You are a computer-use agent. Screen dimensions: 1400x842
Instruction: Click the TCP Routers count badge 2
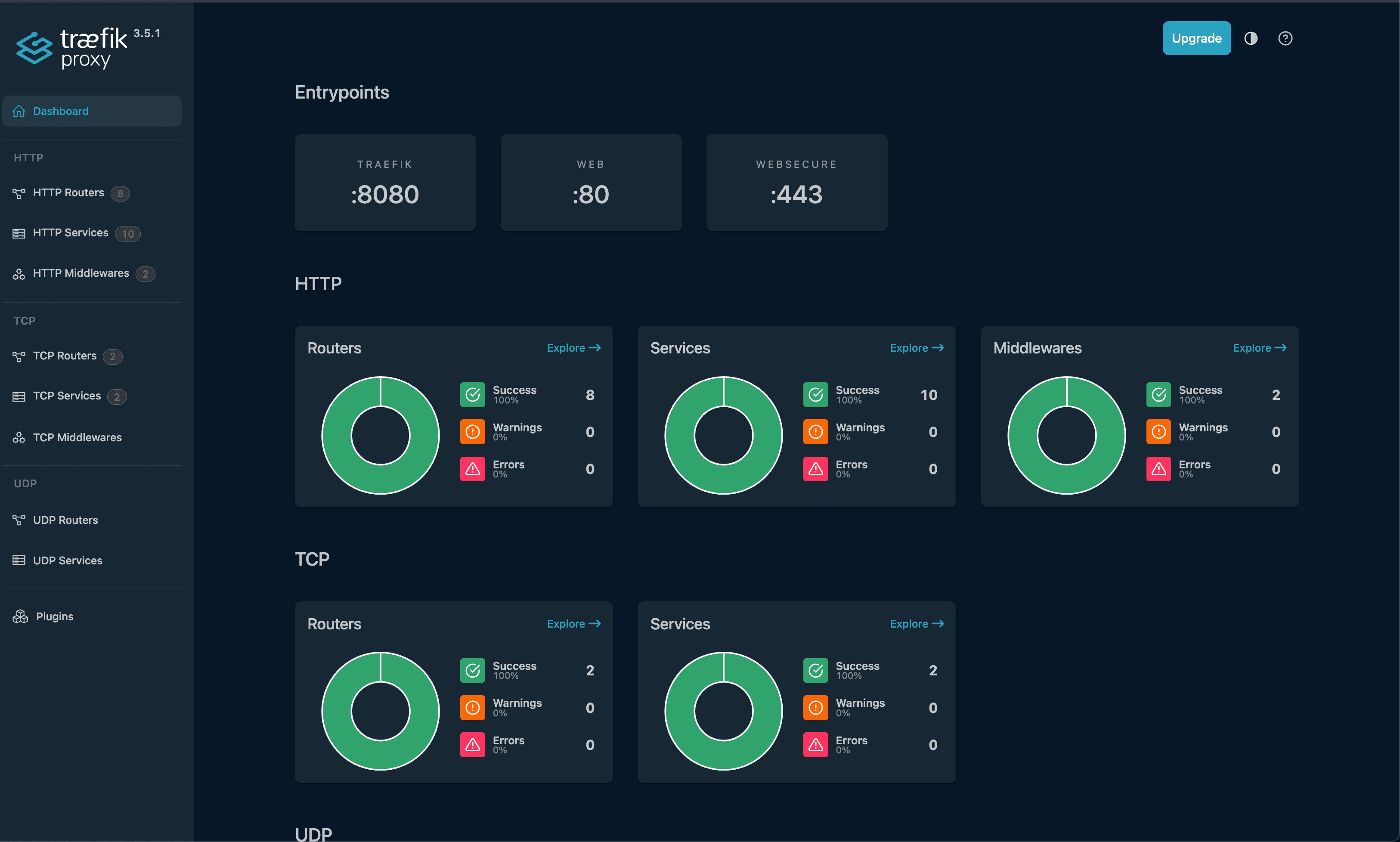click(113, 356)
